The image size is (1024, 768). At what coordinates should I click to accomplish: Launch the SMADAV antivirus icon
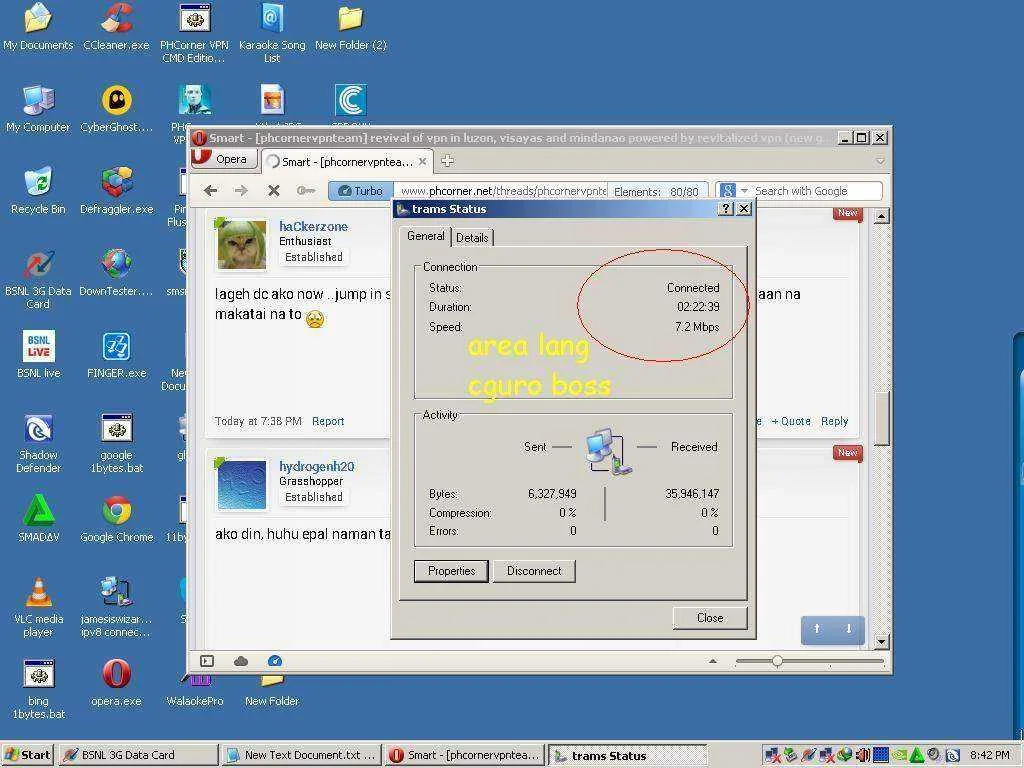tap(38, 519)
